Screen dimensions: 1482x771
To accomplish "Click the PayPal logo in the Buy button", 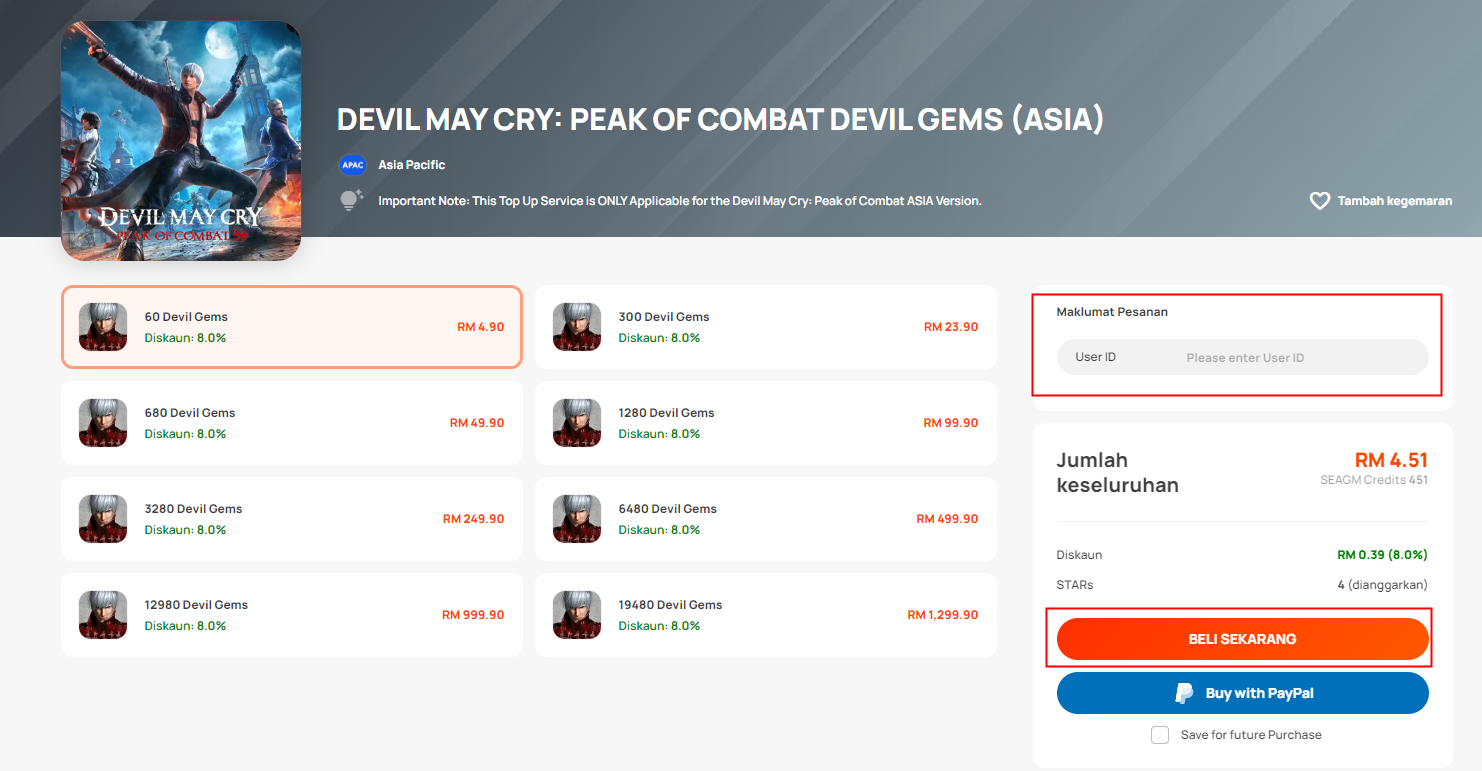I will (x=1185, y=693).
